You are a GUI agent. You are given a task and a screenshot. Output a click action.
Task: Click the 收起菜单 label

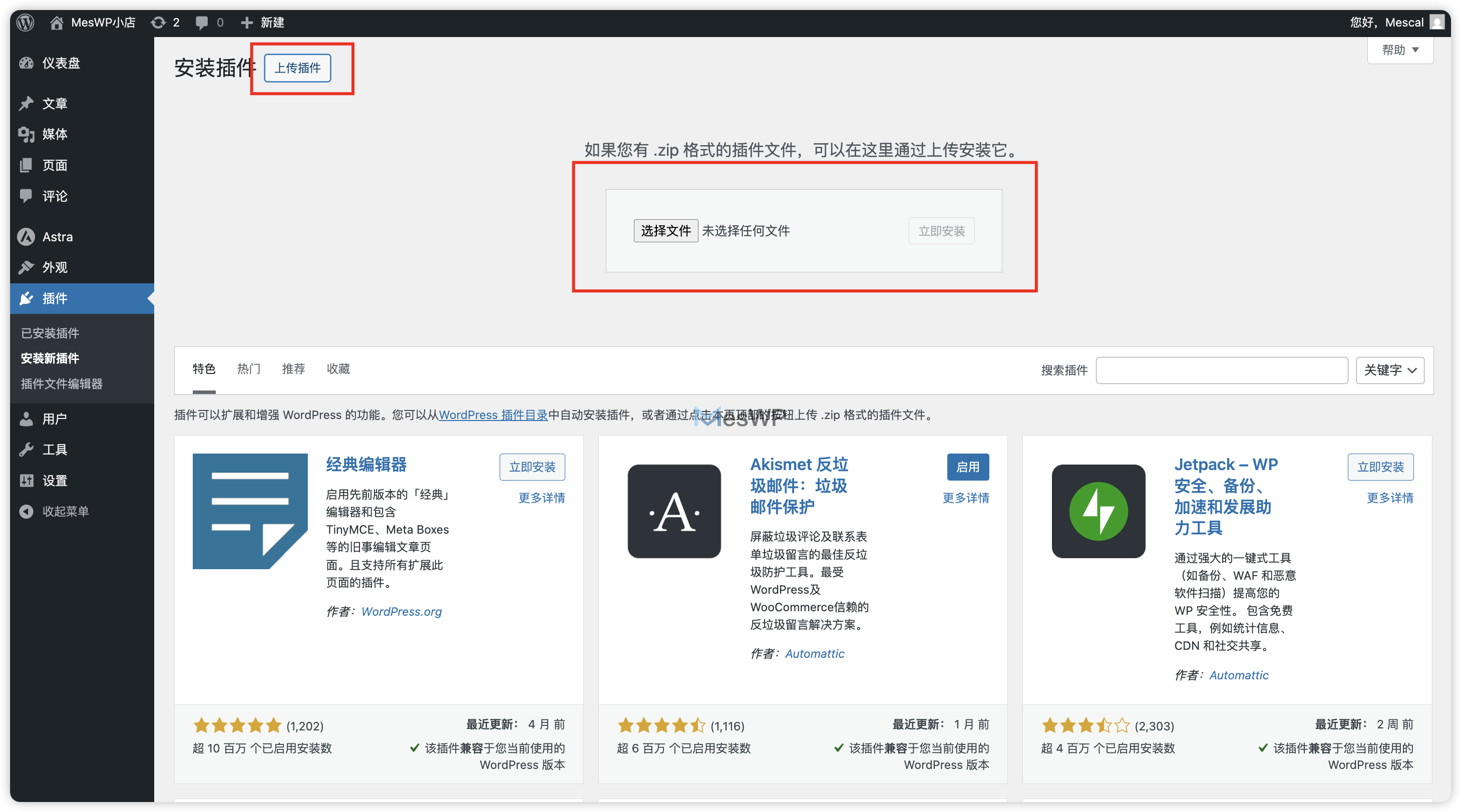[x=66, y=512]
